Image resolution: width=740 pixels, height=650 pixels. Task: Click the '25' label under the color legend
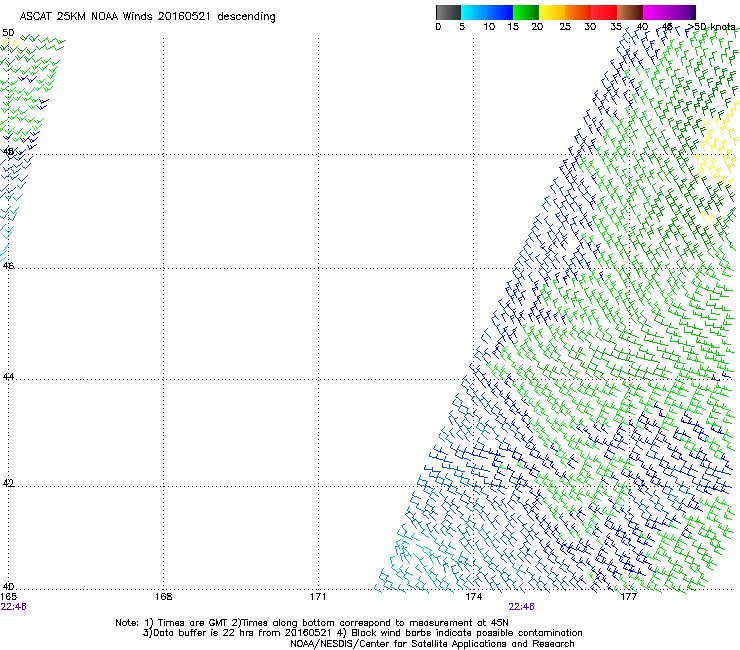tap(565, 27)
